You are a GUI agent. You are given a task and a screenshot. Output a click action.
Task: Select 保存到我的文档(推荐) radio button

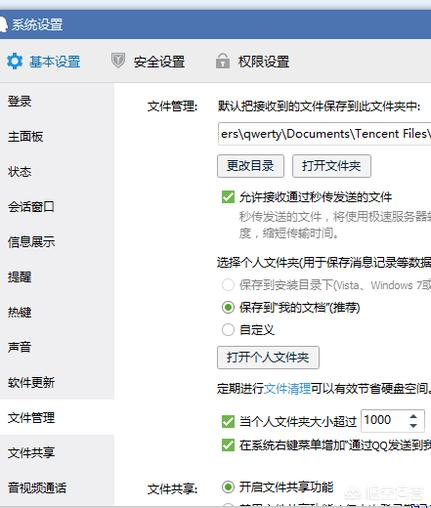point(228,307)
